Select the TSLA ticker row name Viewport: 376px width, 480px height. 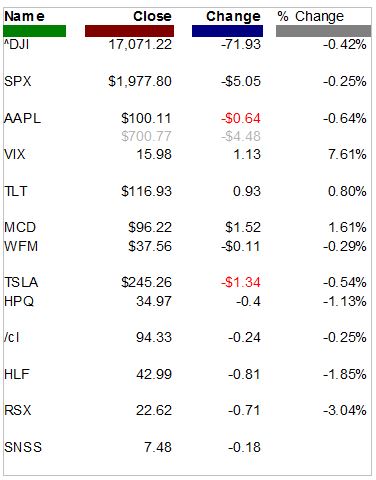coord(21,282)
